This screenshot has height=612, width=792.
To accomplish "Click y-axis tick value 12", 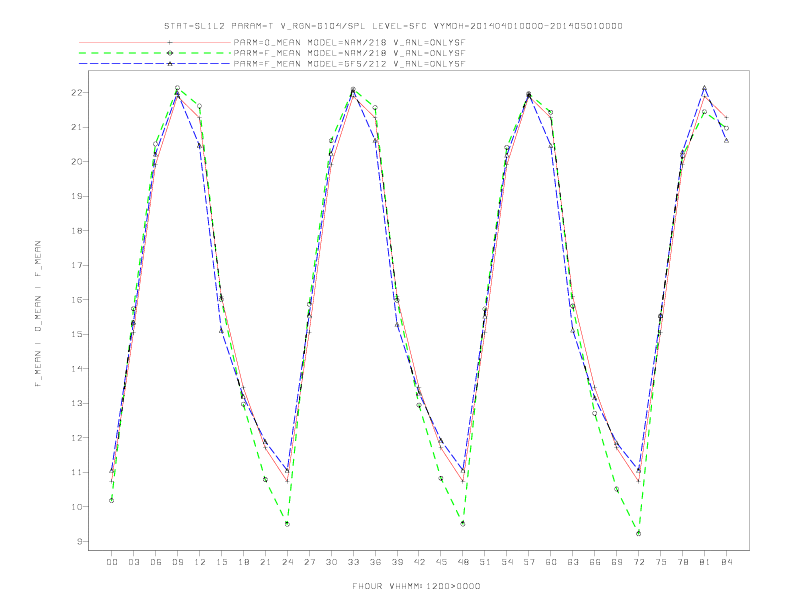I will pyautogui.click(x=77, y=438).
